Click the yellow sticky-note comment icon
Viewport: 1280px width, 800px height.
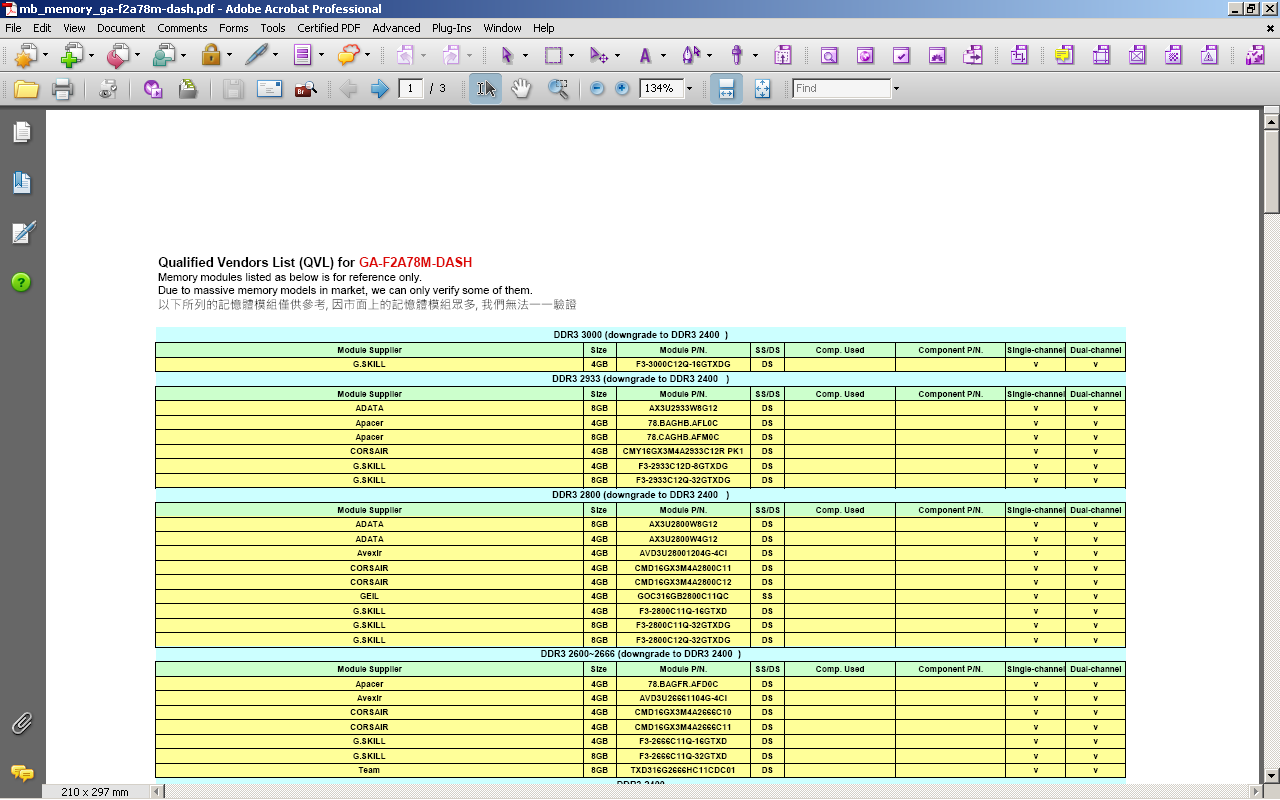(x=1064, y=55)
